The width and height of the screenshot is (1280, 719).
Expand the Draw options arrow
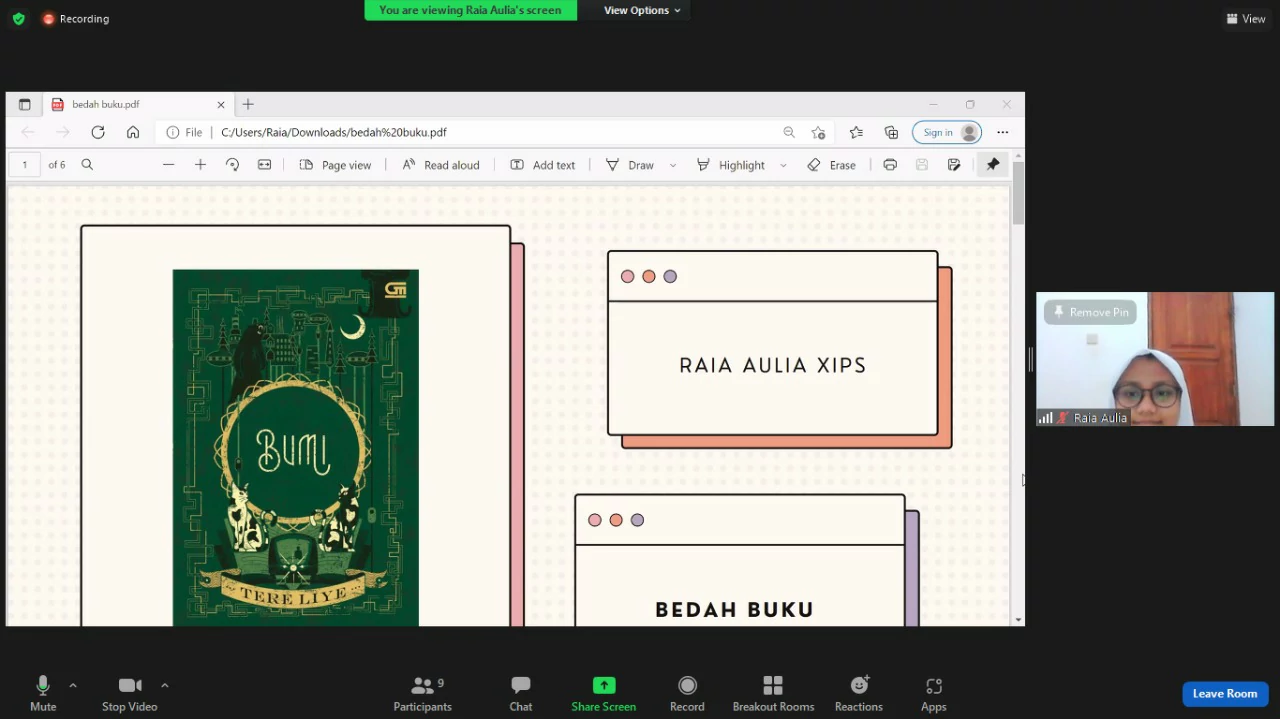click(x=672, y=165)
